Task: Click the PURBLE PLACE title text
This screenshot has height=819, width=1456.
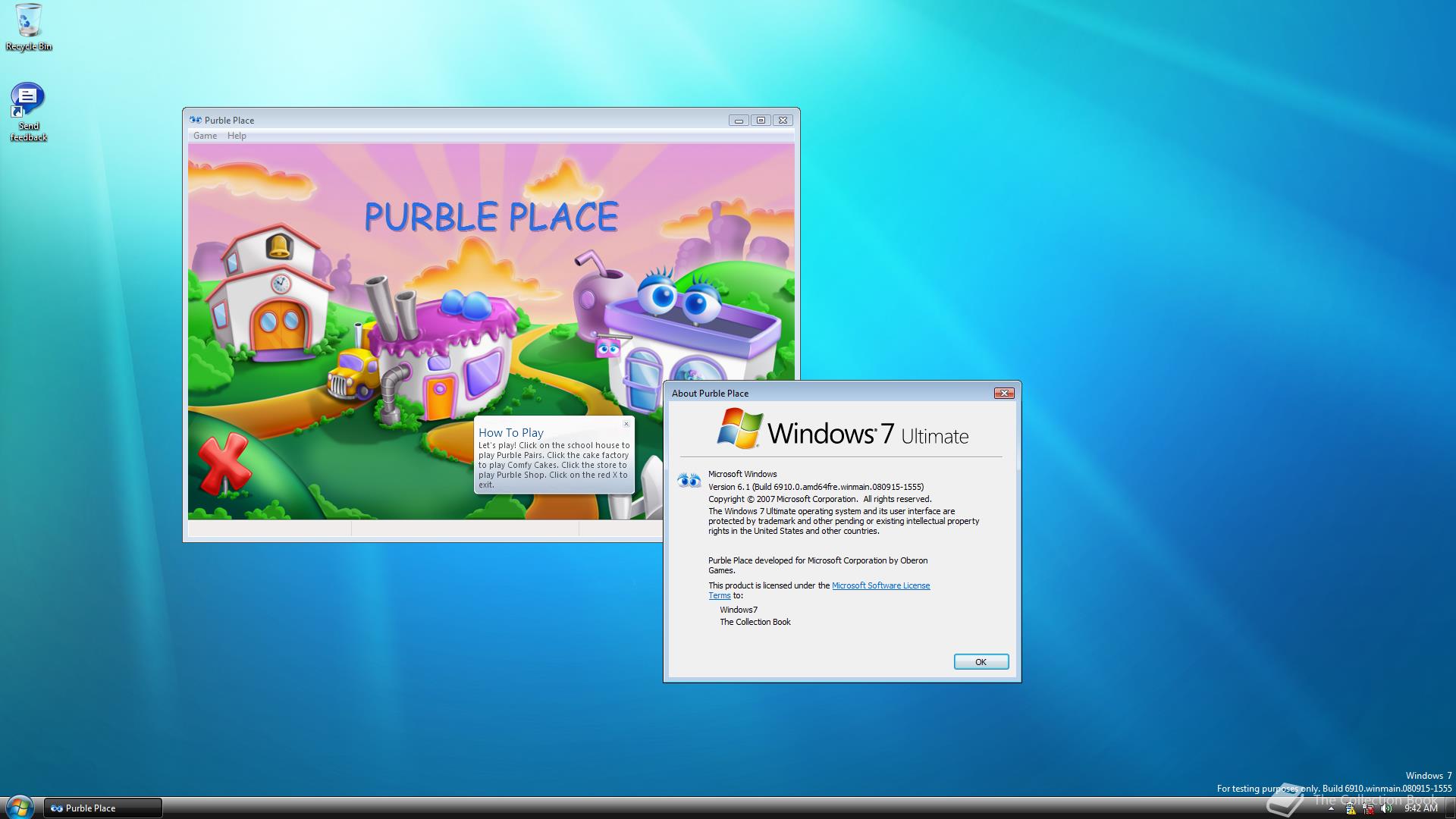Action: click(491, 217)
